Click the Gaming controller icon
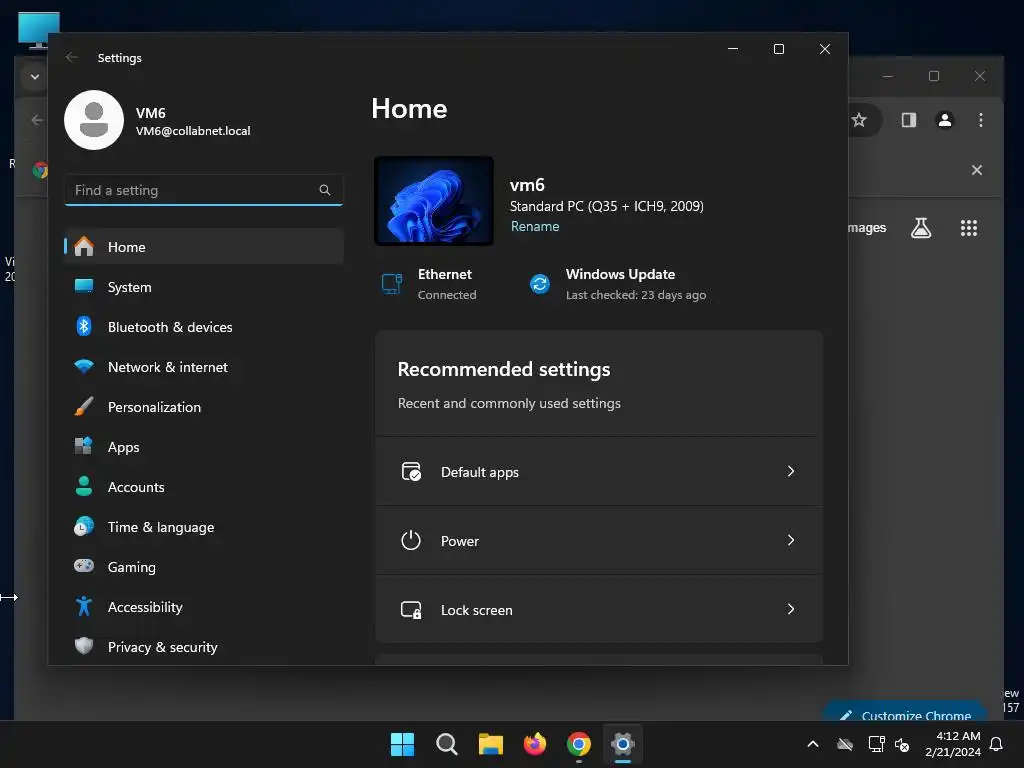This screenshot has width=1024, height=768. click(x=84, y=566)
